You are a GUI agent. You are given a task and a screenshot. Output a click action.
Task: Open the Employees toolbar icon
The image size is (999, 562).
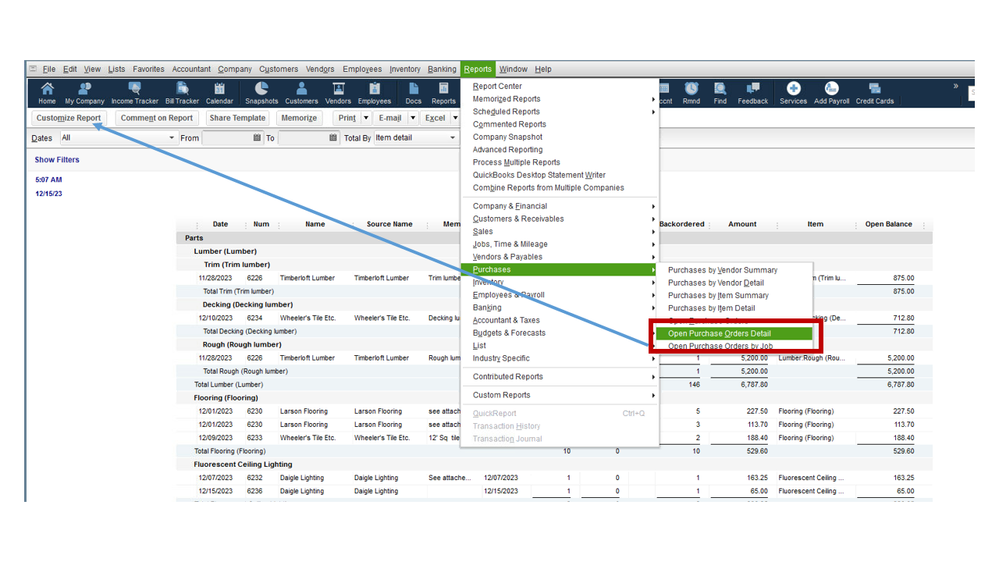[x=375, y=93]
